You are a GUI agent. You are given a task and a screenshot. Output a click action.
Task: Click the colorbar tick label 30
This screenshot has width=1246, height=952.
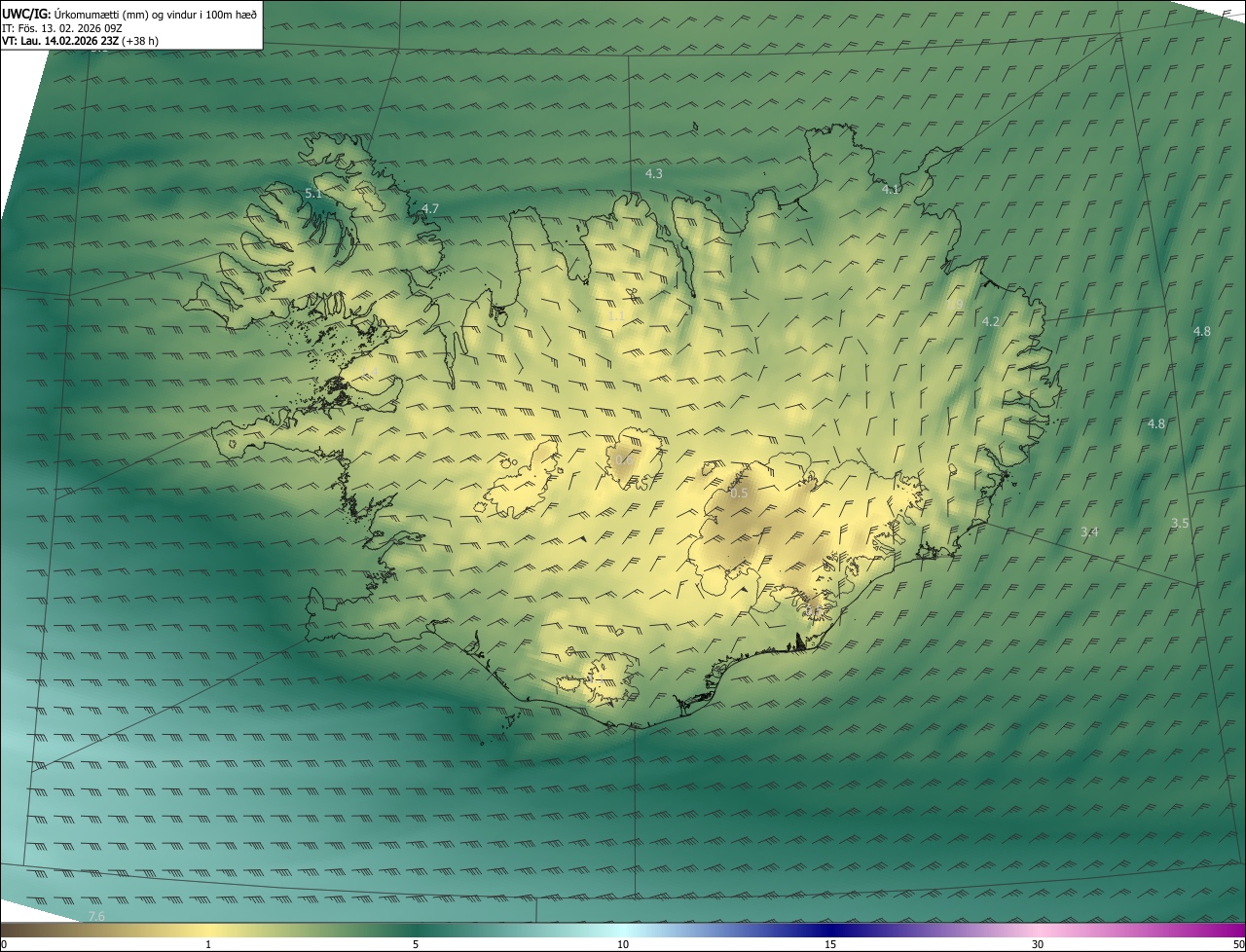tap(1038, 944)
